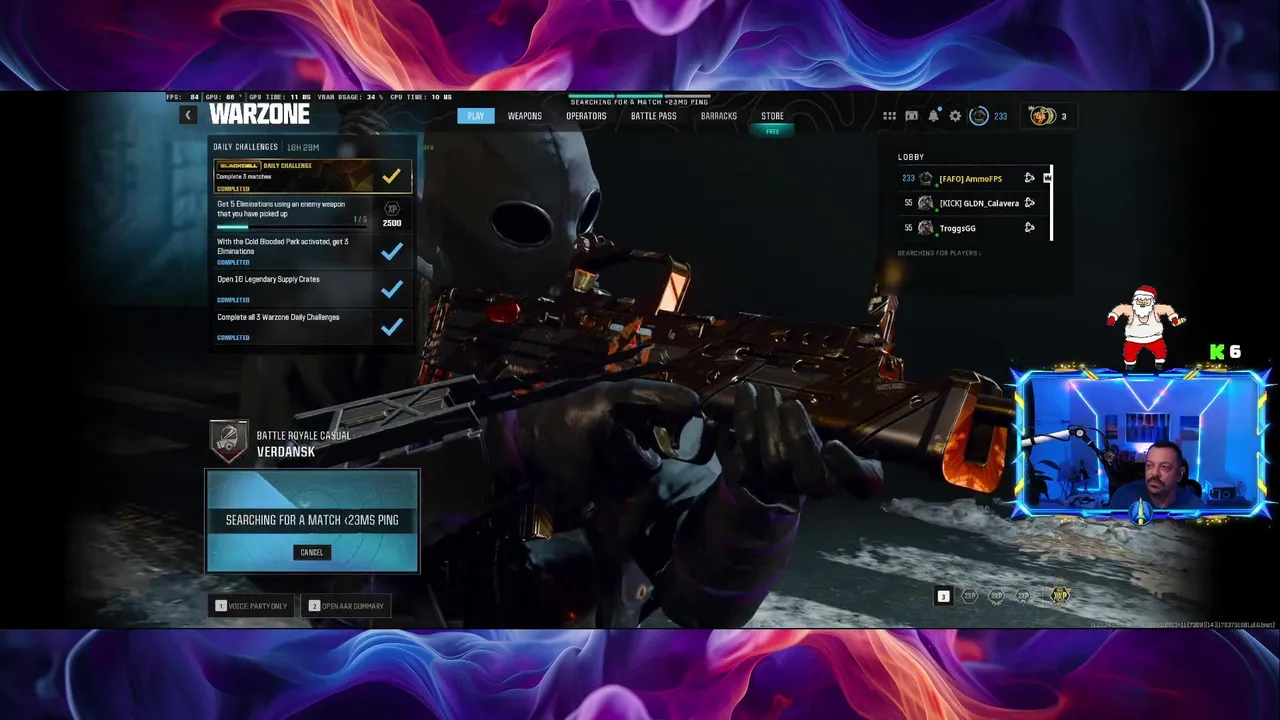Click the party leader crown icon
This screenshot has height=720, width=1280.
(1047, 178)
